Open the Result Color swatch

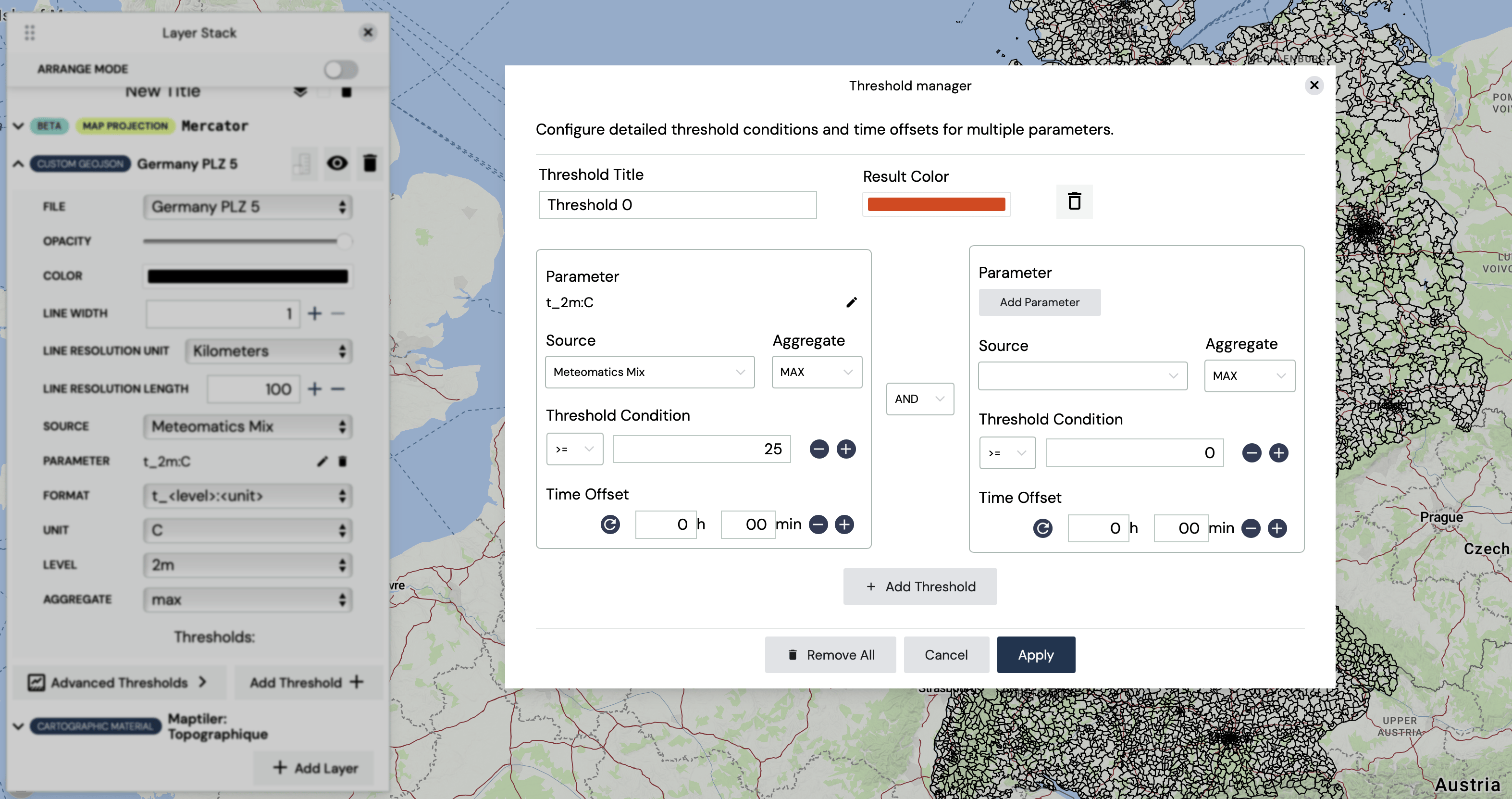point(936,204)
